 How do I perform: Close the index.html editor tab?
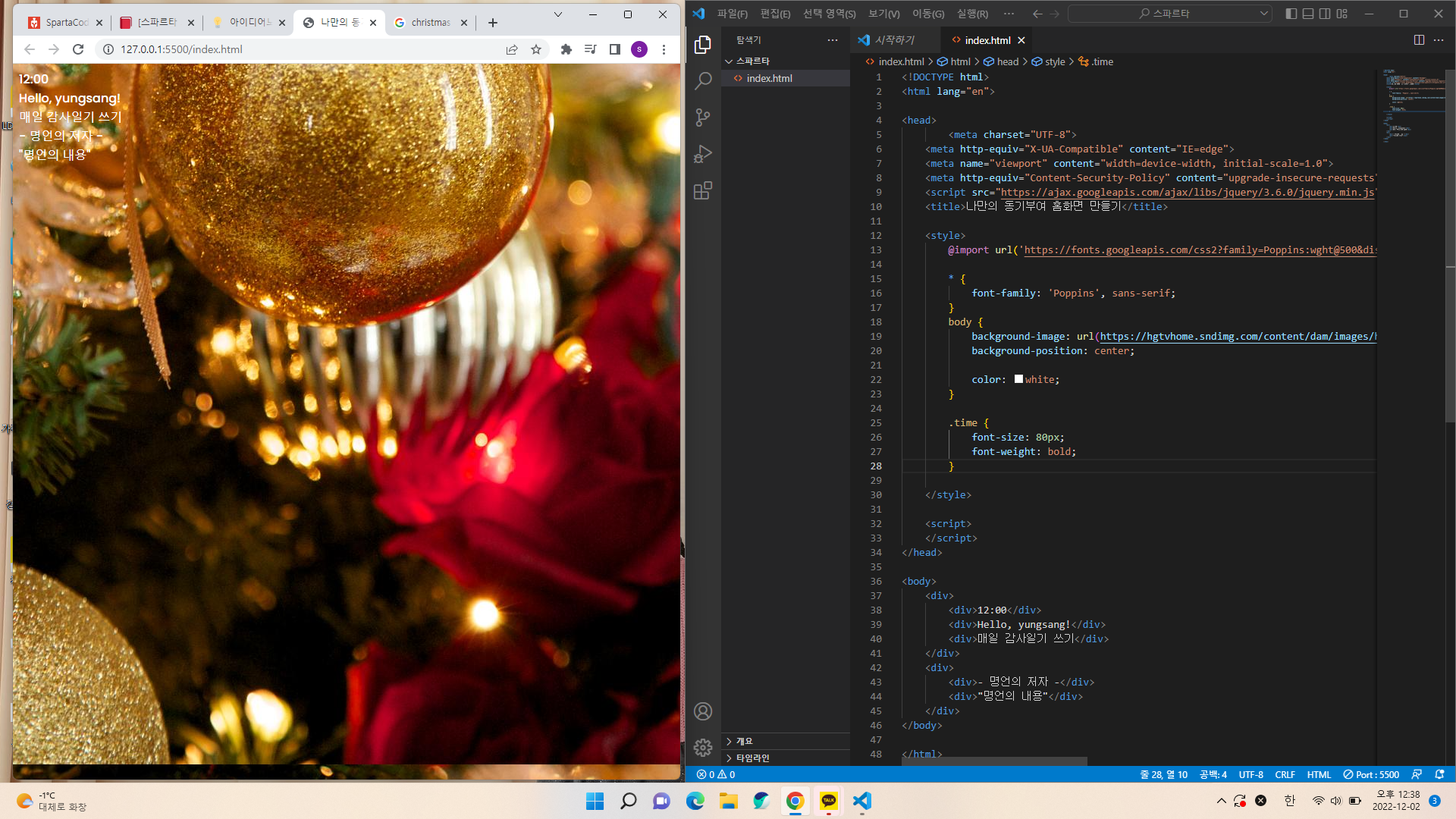pos(1021,40)
